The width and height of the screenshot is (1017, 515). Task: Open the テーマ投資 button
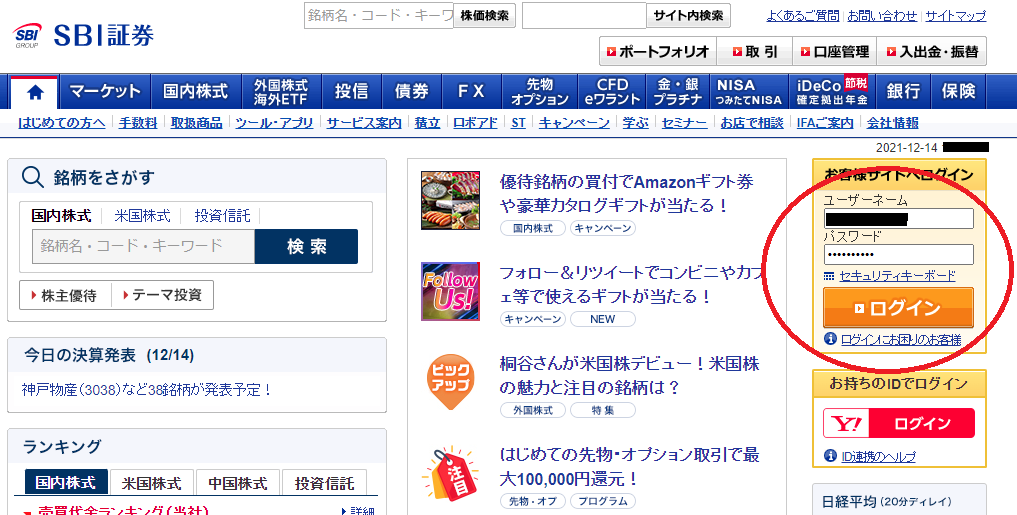pyautogui.click(x=163, y=295)
